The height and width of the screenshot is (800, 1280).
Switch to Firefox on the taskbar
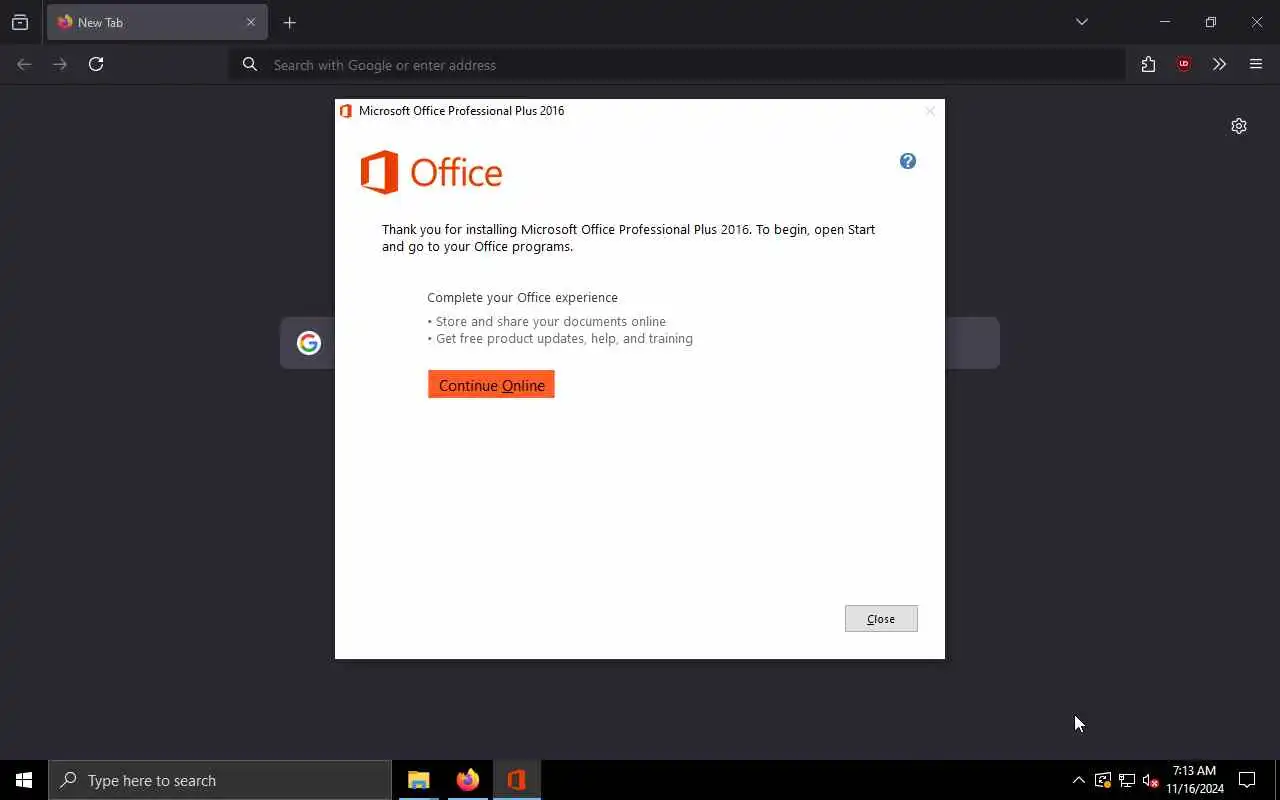click(468, 780)
